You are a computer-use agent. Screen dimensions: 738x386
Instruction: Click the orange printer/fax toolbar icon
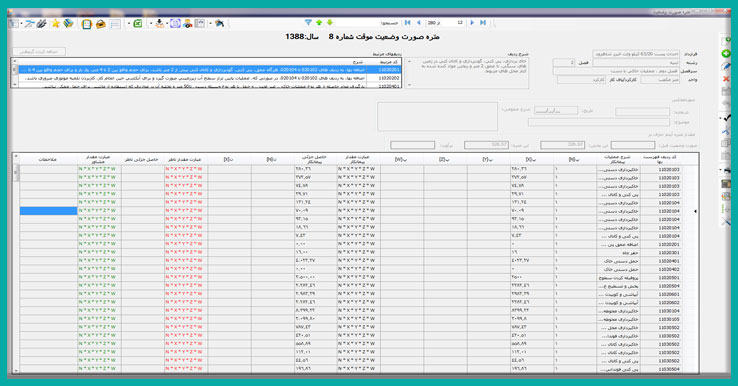pyautogui.click(x=100, y=24)
